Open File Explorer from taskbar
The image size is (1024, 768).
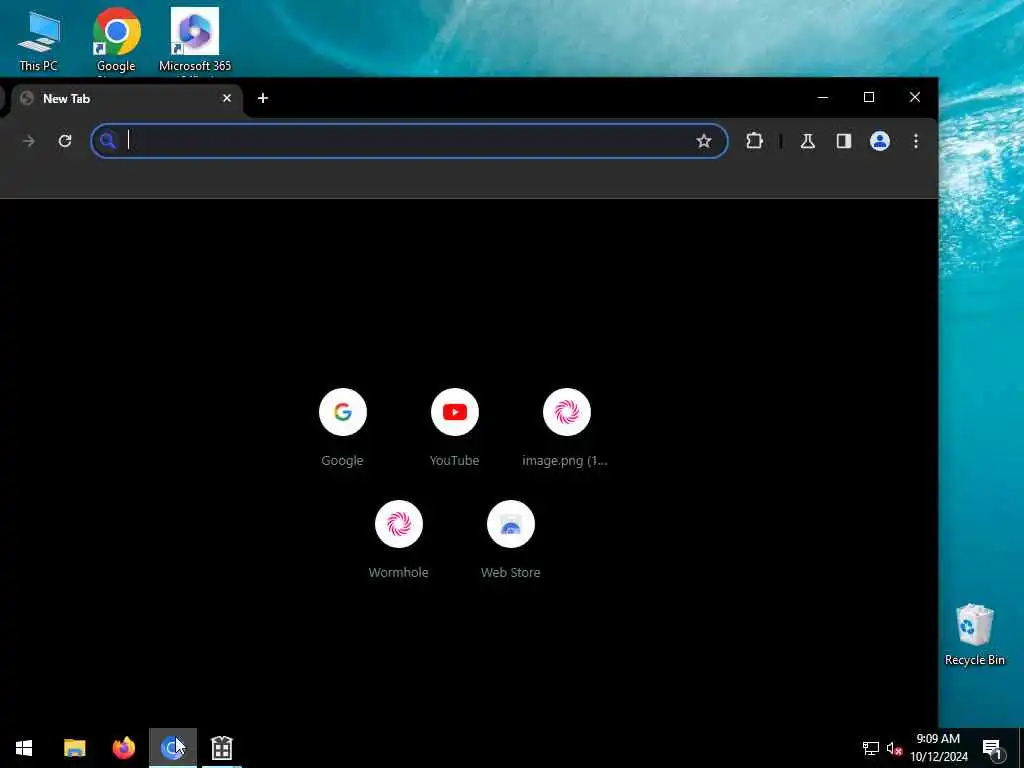[74, 748]
